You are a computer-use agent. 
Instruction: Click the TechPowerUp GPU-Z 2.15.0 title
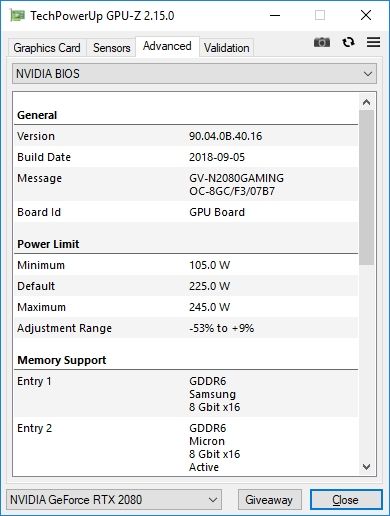pyautogui.click(x=102, y=16)
